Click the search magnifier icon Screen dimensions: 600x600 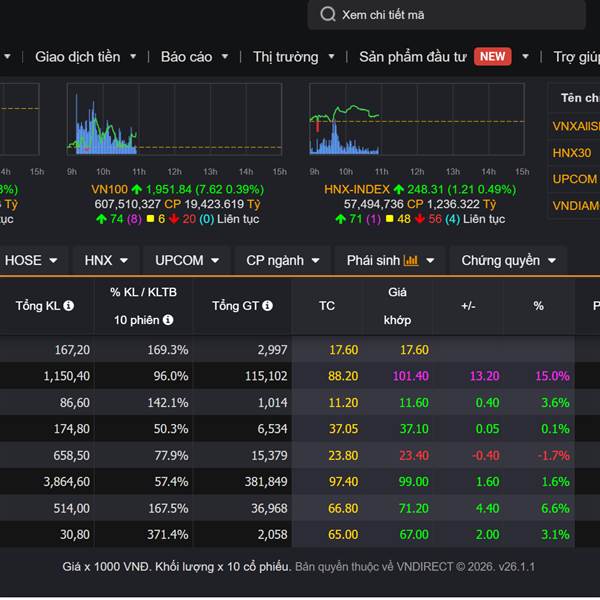pyautogui.click(x=328, y=14)
